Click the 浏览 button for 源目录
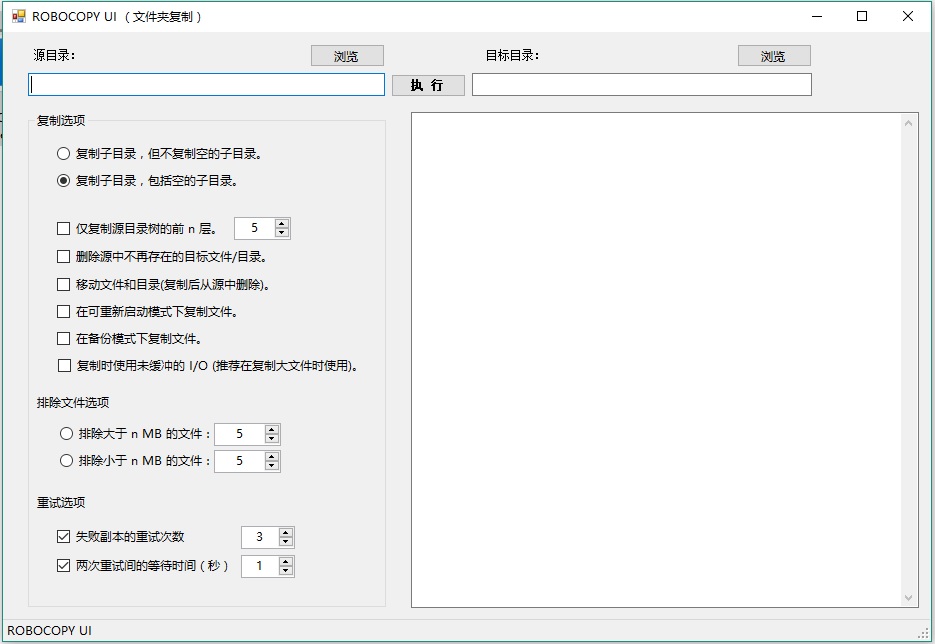This screenshot has height=644, width=935. (x=347, y=56)
